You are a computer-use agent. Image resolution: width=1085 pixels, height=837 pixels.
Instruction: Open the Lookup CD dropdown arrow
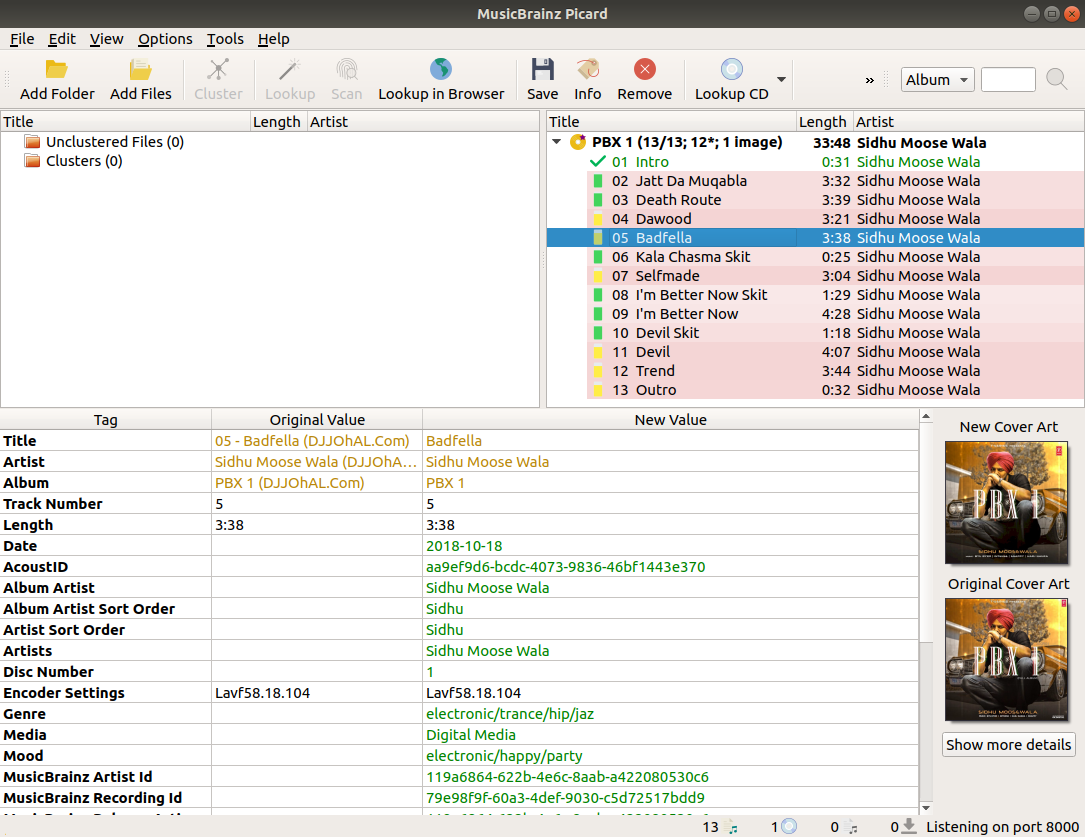[x=781, y=80]
